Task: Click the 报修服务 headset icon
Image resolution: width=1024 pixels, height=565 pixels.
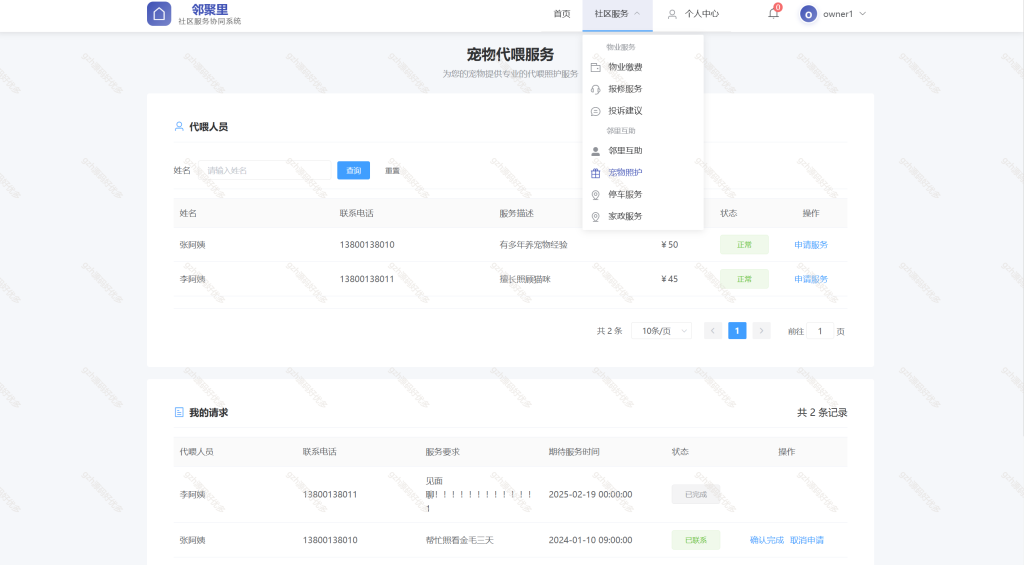Action: click(596, 89)
